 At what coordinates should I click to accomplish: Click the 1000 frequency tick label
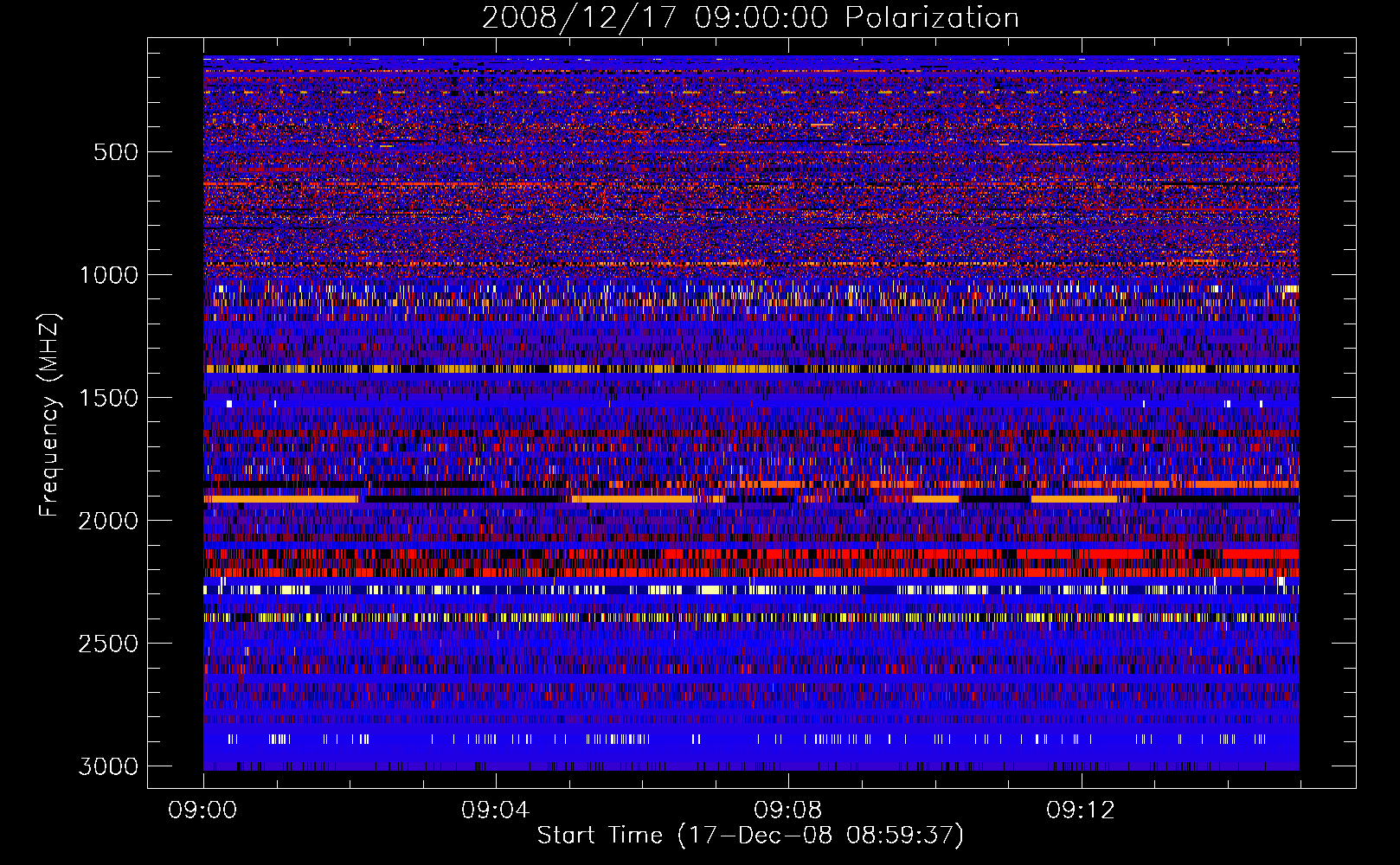[108, 275]
